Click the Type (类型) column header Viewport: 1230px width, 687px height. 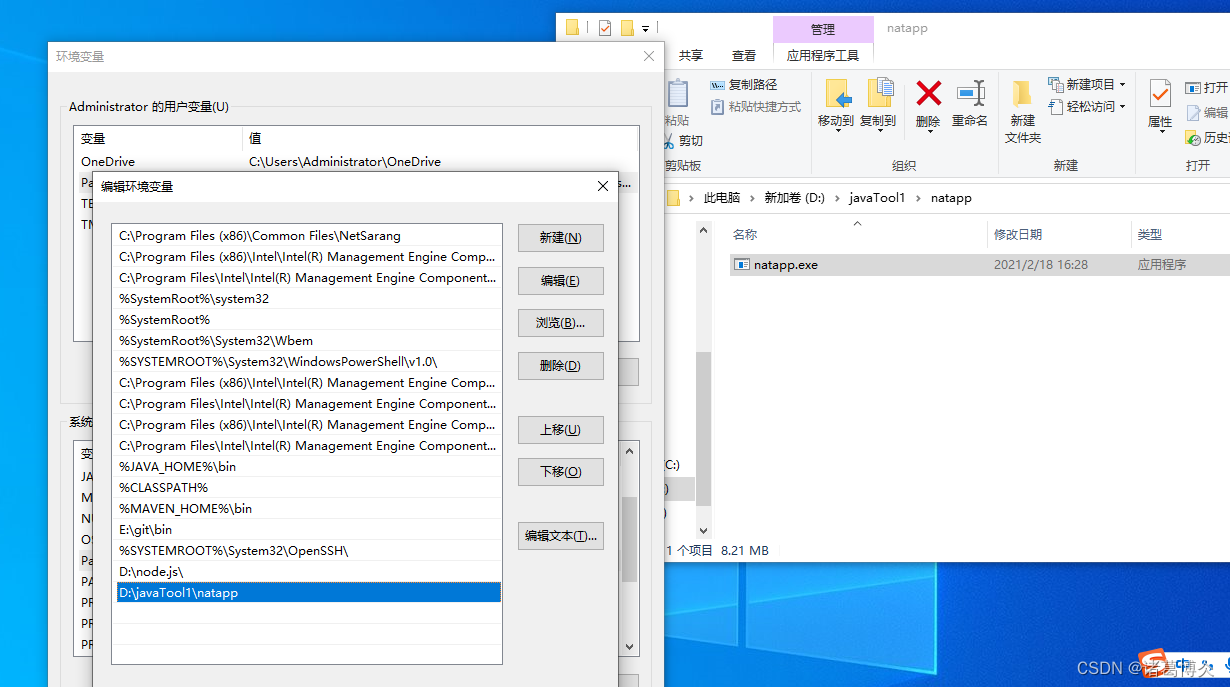pos(1150,234)
